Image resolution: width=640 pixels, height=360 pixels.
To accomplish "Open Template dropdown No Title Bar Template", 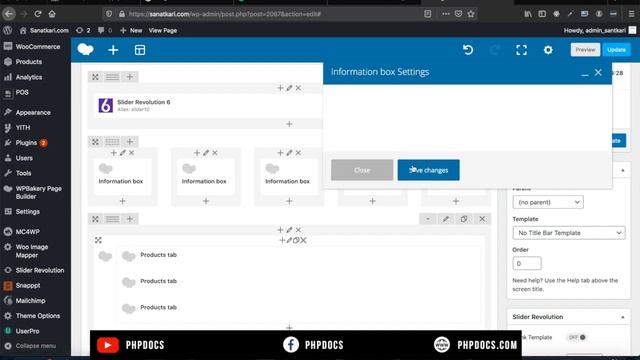I will (569, 233).
